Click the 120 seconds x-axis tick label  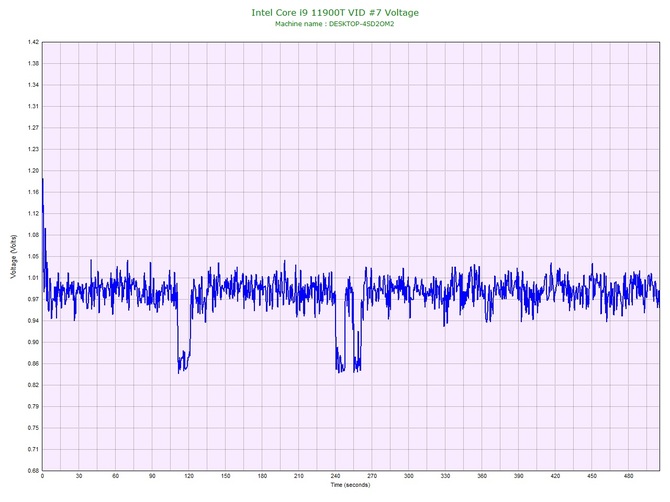click(x=189, y=476)
